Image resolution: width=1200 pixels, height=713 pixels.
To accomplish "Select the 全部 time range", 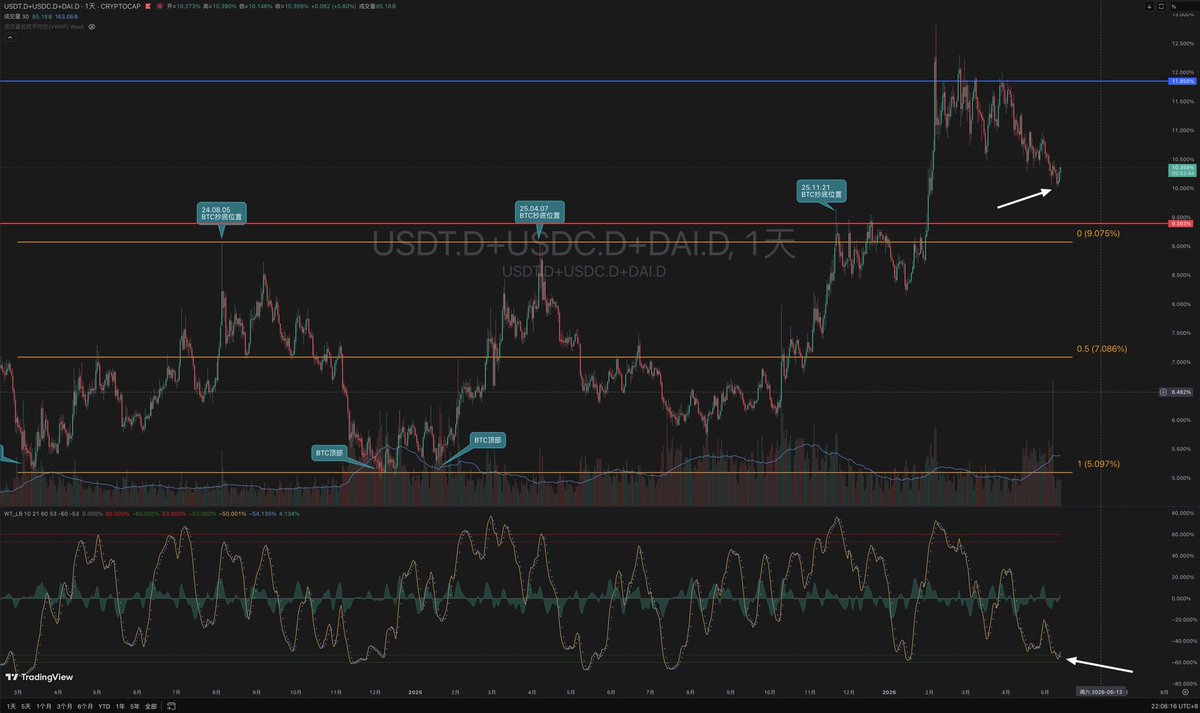I will 151,706.
